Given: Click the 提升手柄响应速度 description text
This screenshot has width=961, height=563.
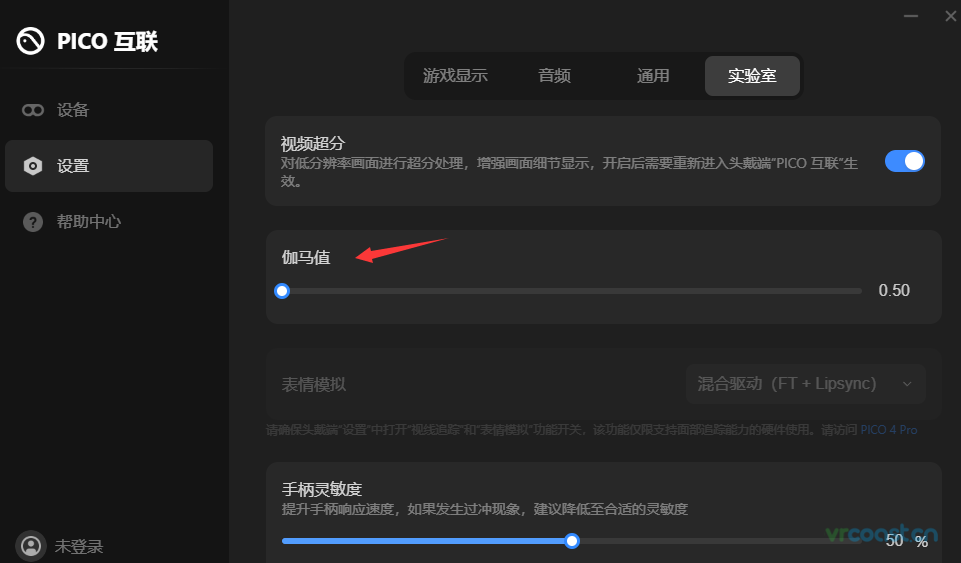Looking at the screenshot, I should coord(484,509).
